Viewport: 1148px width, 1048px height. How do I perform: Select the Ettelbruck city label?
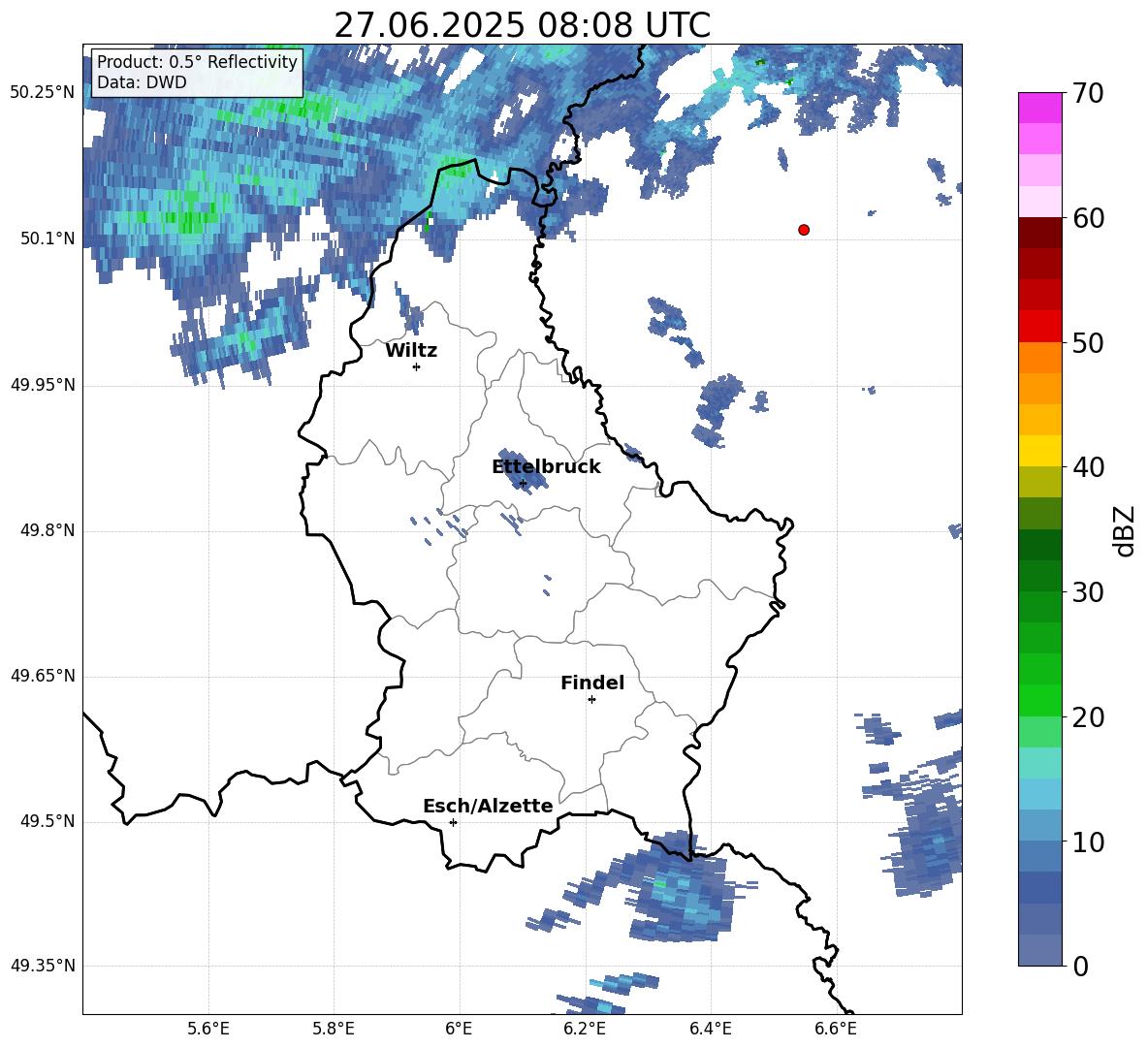[x=546, y=467]
